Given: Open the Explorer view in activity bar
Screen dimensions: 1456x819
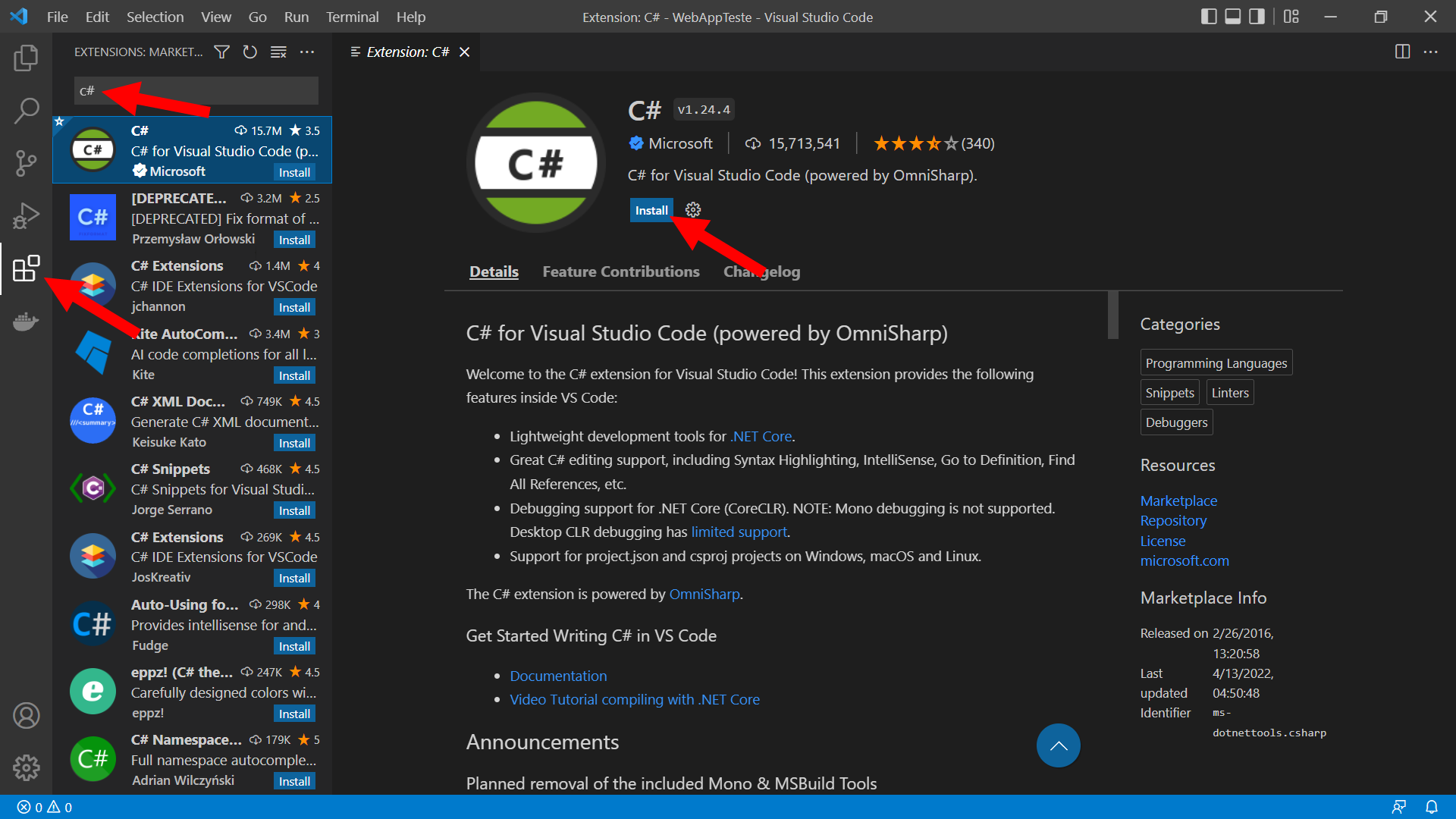Looking at the screenshot, I should (x=26, y=58).
